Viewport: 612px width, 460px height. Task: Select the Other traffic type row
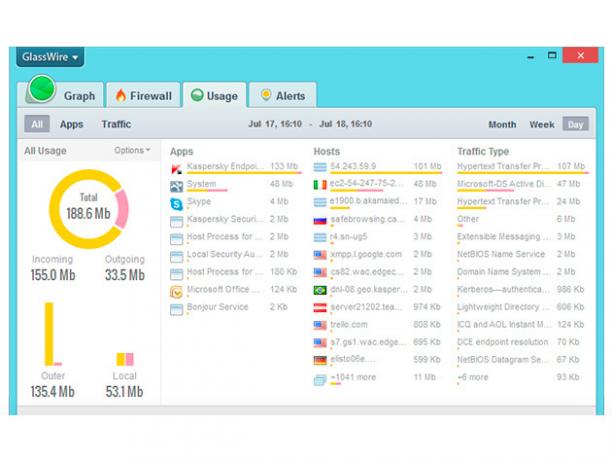pyautogui.click(x=521, y=220)
